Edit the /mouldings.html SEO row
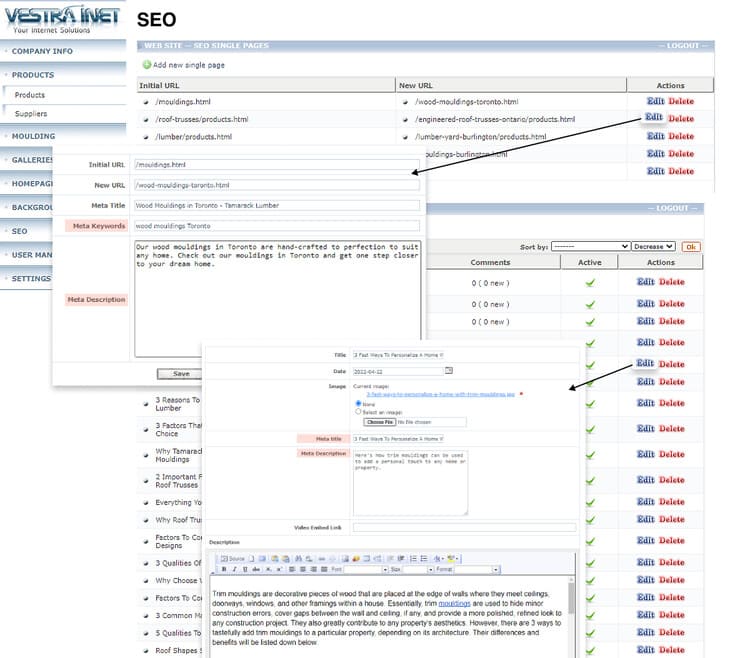 click(655, 101)
